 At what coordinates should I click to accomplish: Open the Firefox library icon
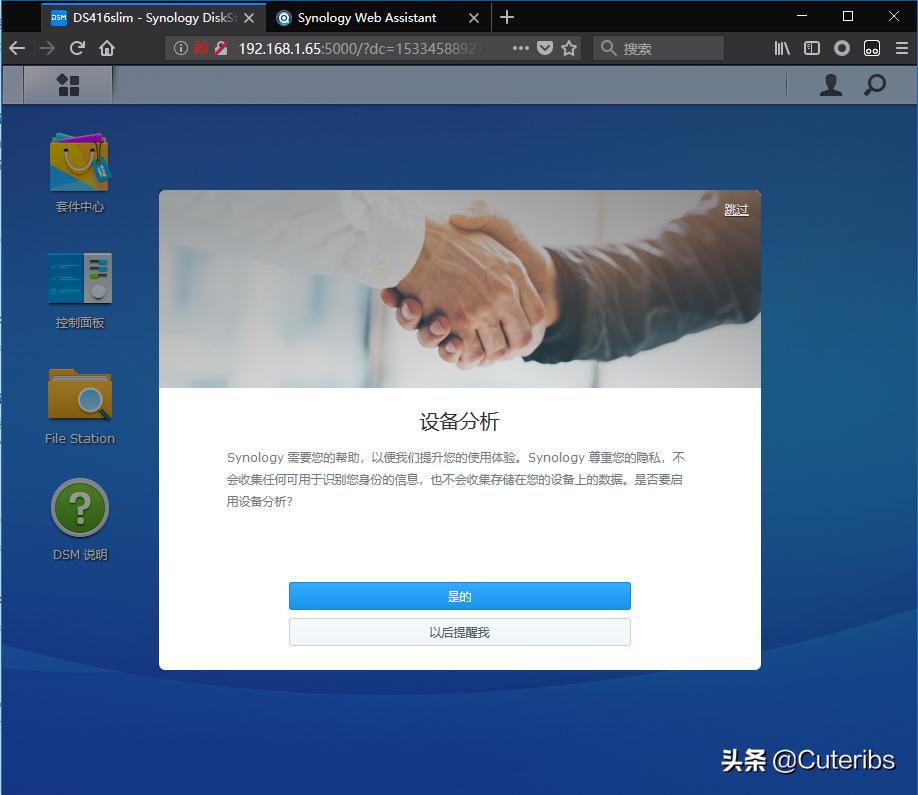tap(784, 47)
